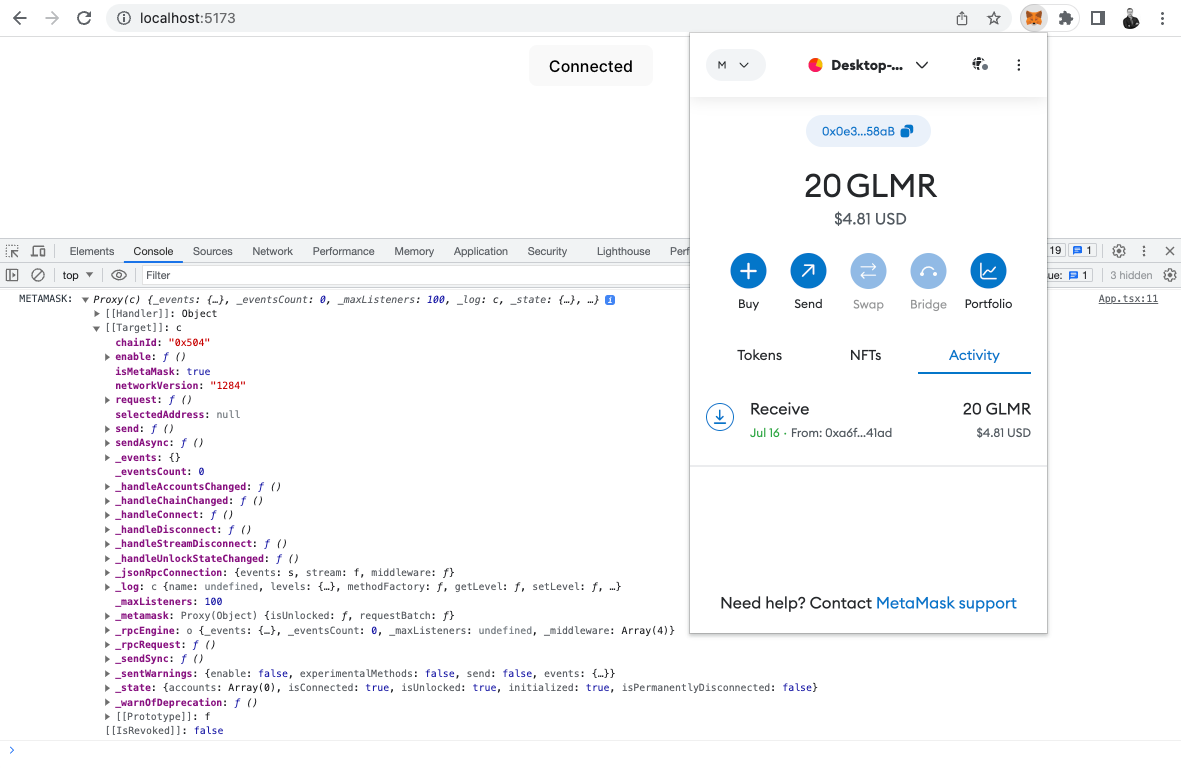Open DevTools more options kebab
Viewport: 1181px width, 768px height.
point(1143,251)
